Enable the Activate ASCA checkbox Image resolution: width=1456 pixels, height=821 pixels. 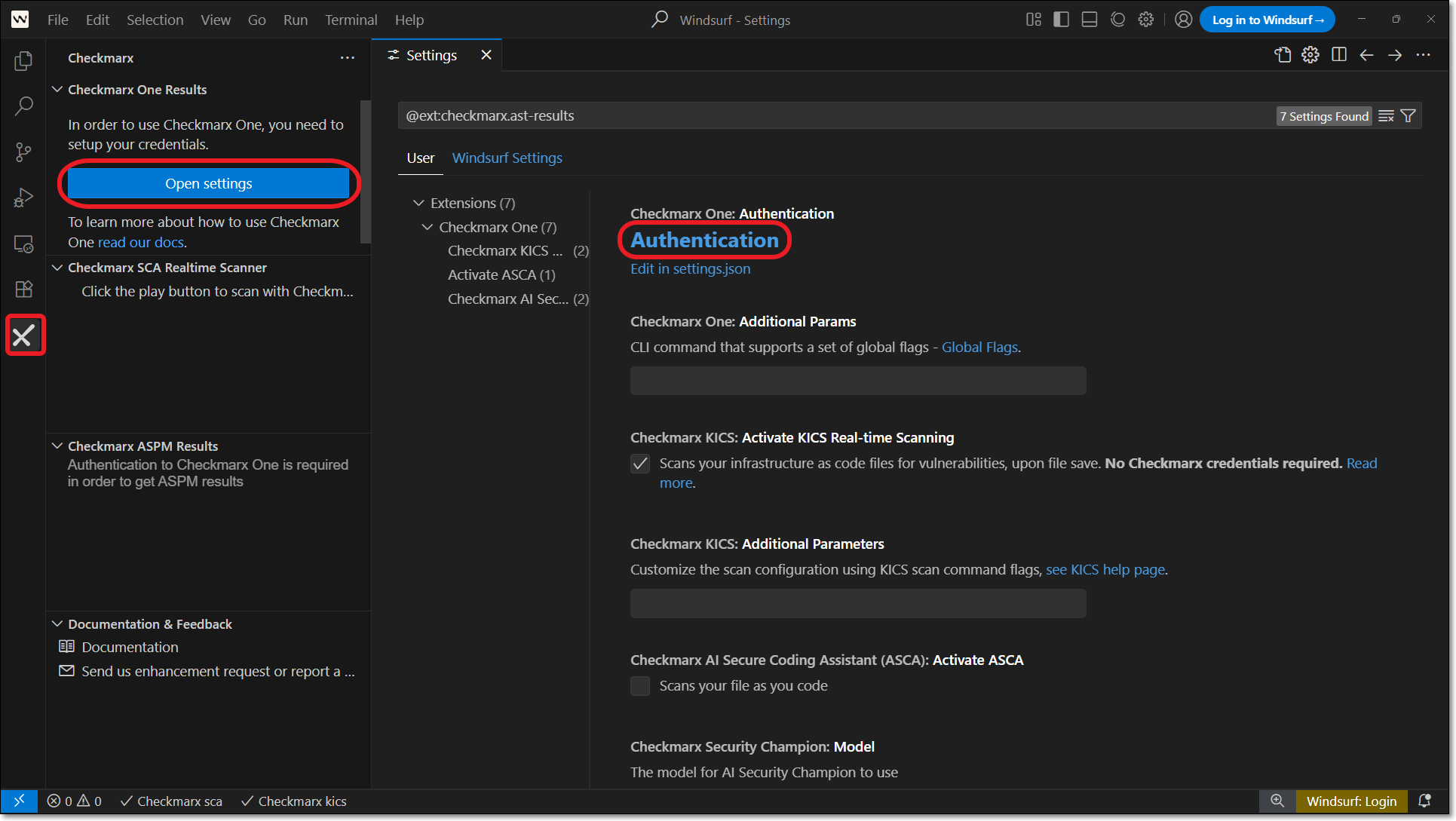click(640, 686)
